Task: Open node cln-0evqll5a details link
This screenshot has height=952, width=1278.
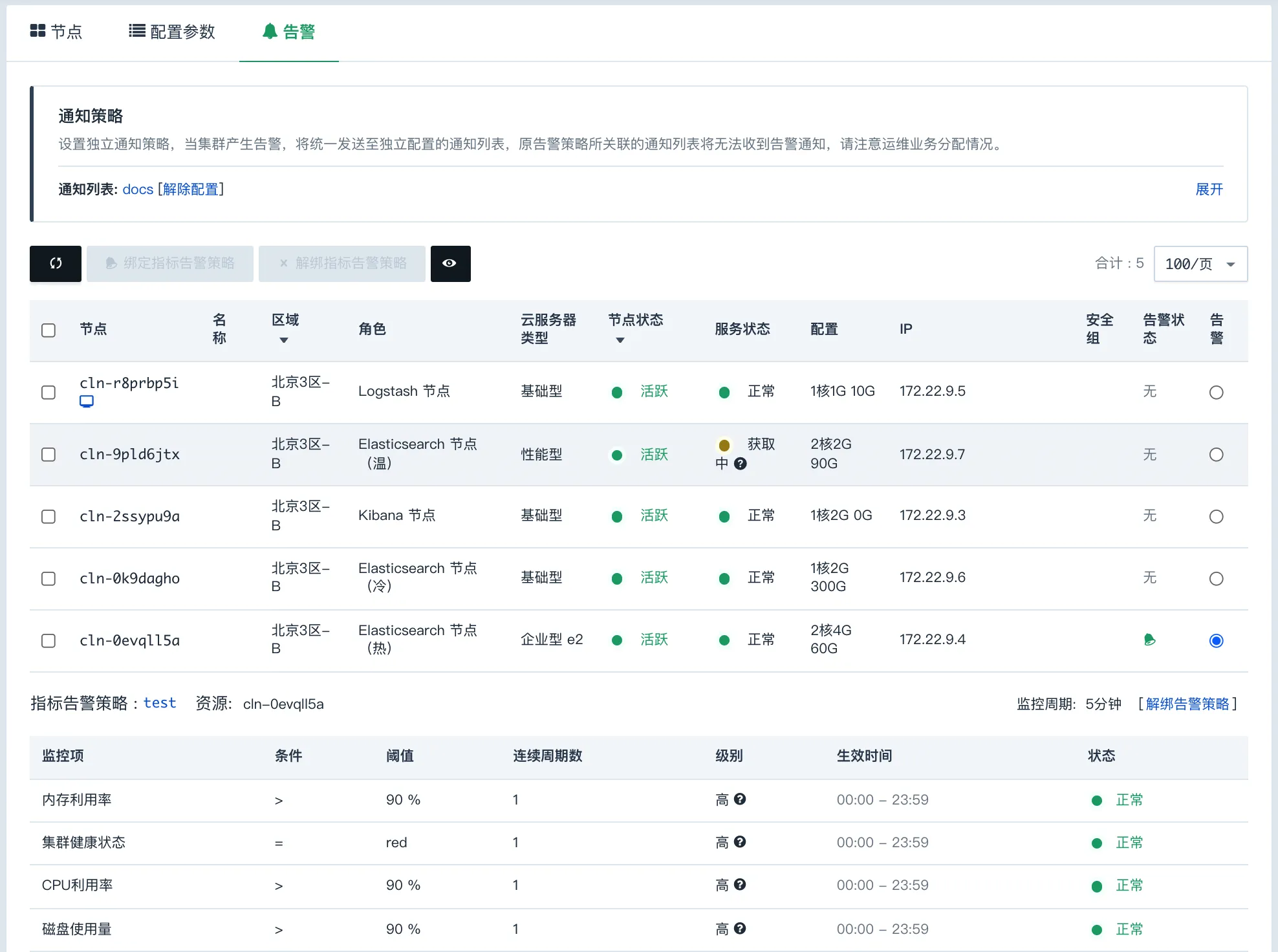Action: click(129, 640)
